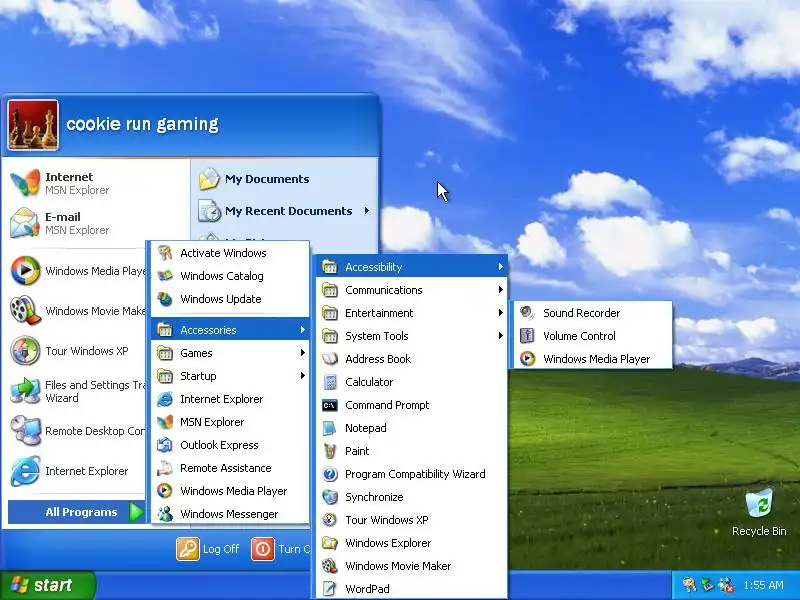Click the All Programs green arrow
This screenshot has width=800, height=600.
tap(136, 512)
